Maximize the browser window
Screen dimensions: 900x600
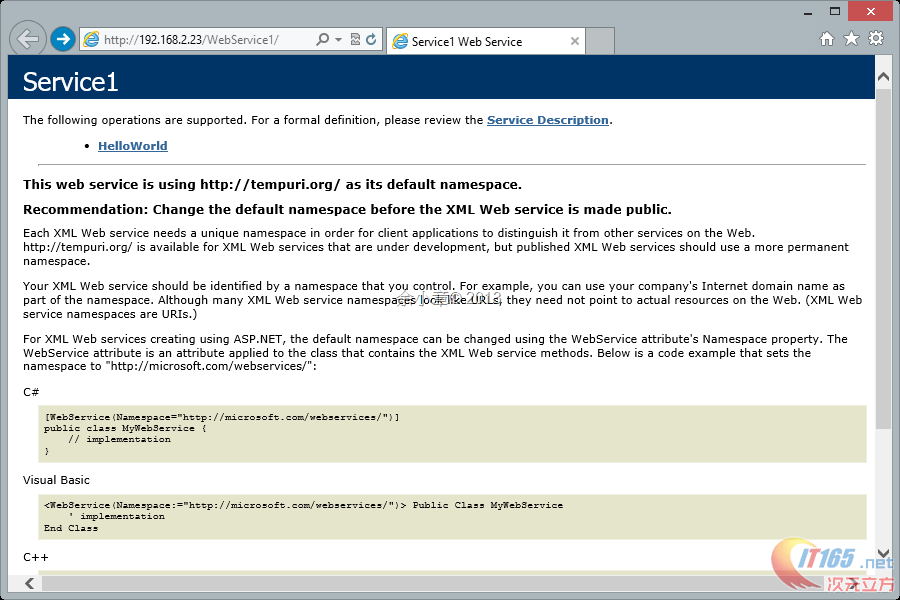(x=835, y=11)
